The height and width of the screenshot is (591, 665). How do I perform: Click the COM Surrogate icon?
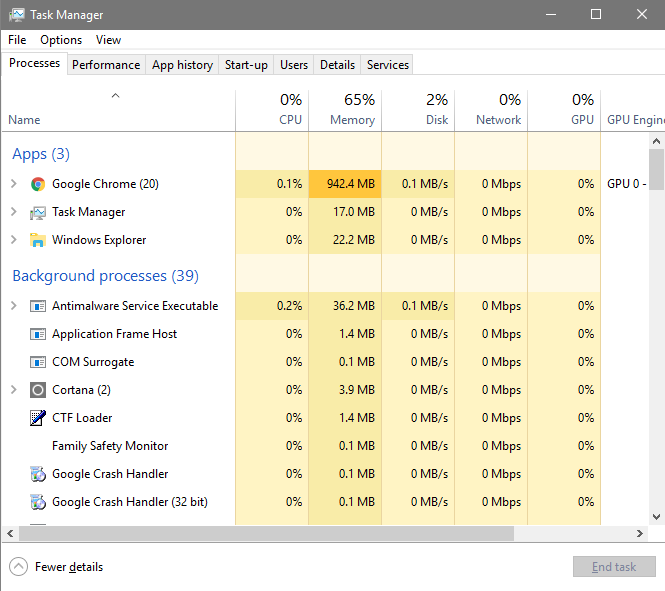[38, 362]
